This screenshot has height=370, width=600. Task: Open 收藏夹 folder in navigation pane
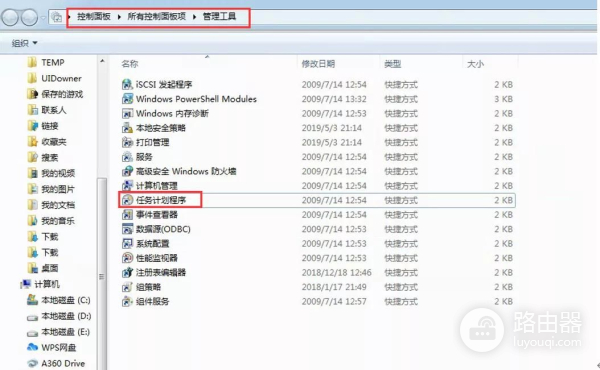[x=47, y=142]
